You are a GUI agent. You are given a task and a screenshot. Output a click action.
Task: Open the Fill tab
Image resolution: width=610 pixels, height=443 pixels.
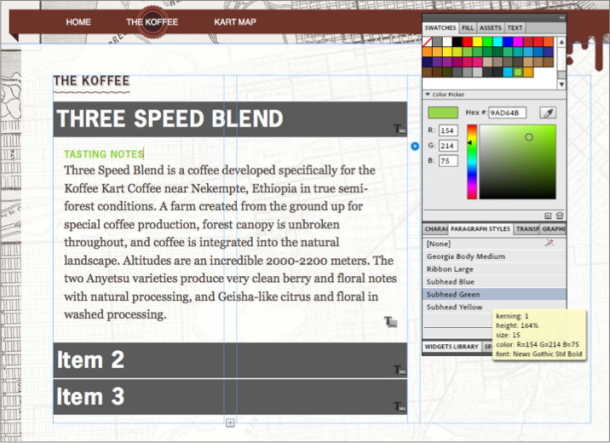pyautogui.click(x=468, y=28)
